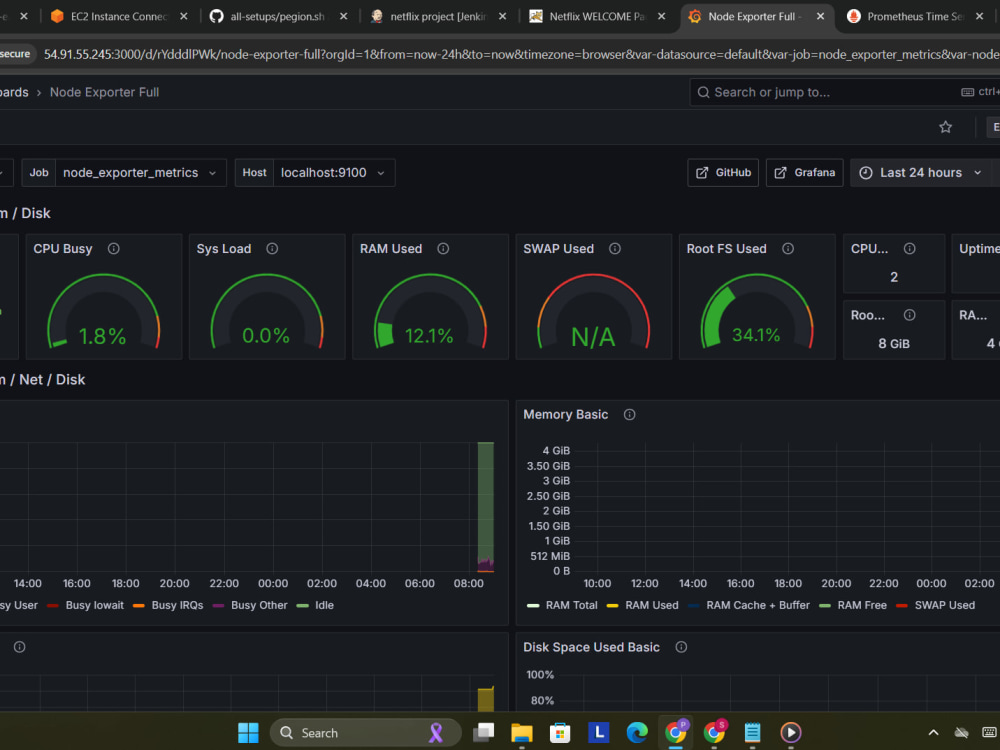
Task: Show Sys Load panel info tooltip
Action: pyautogui.click(x=272, y=249)
